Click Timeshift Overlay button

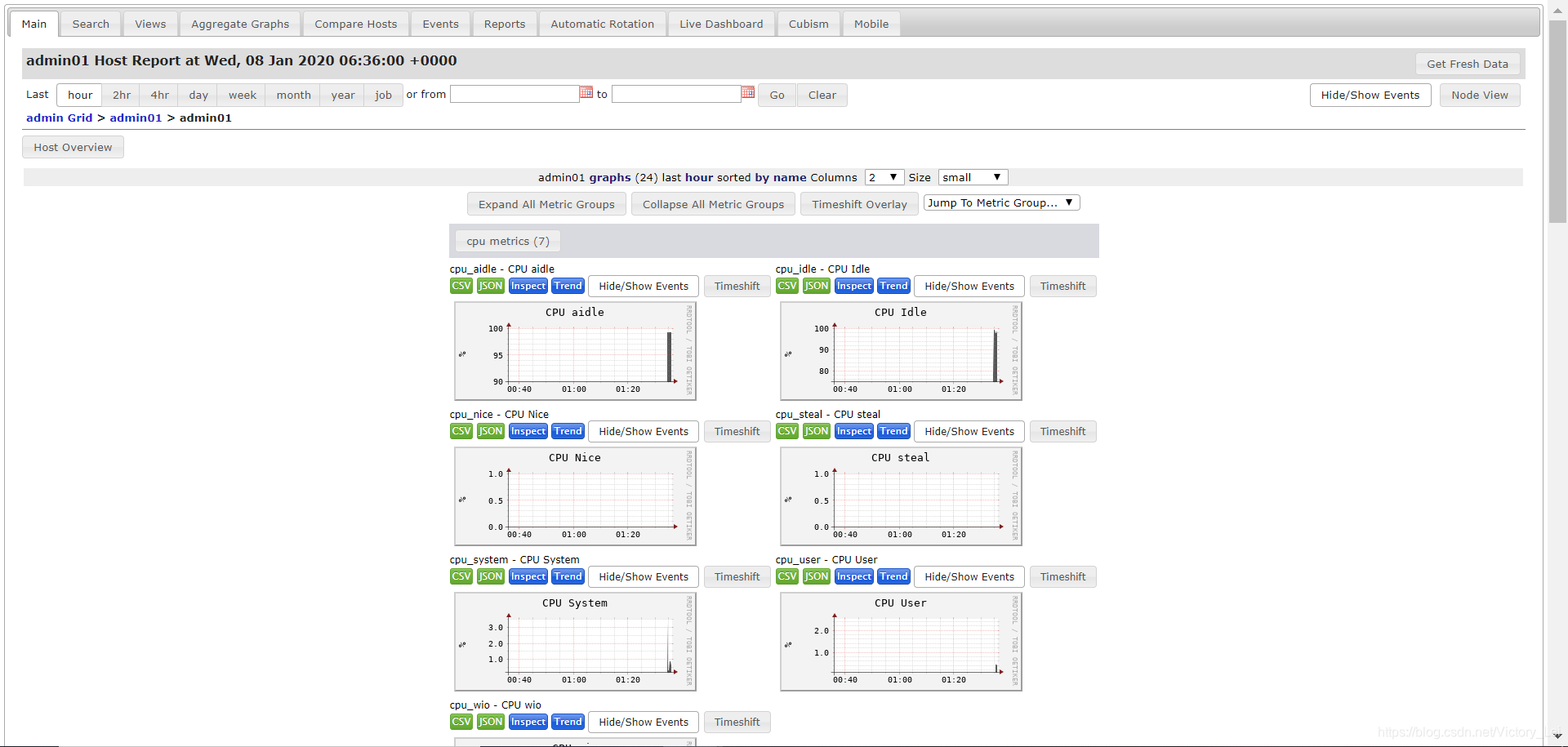coord(859,204)
